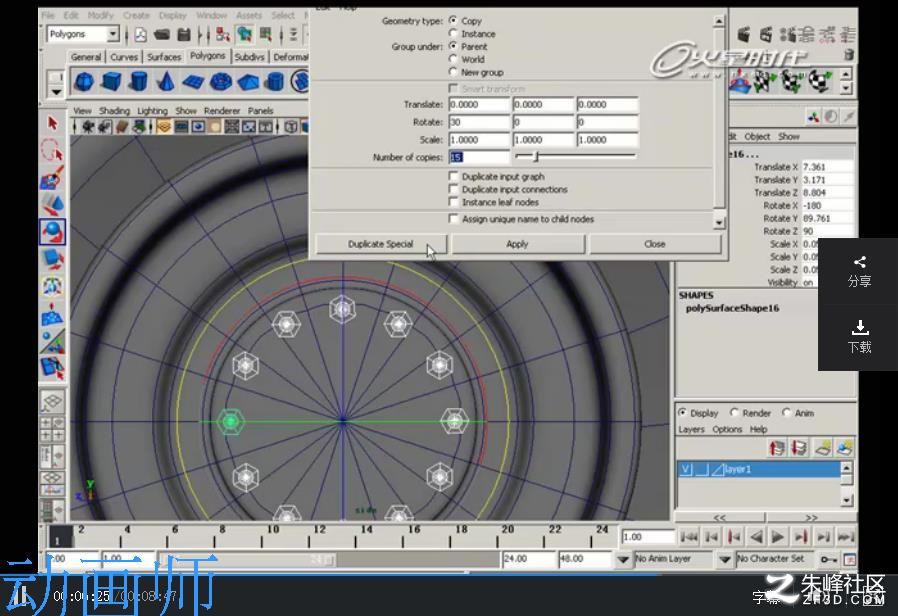Click the New Scene icon
The height and width of the screenshot is (616, 898).
[141, 35]
